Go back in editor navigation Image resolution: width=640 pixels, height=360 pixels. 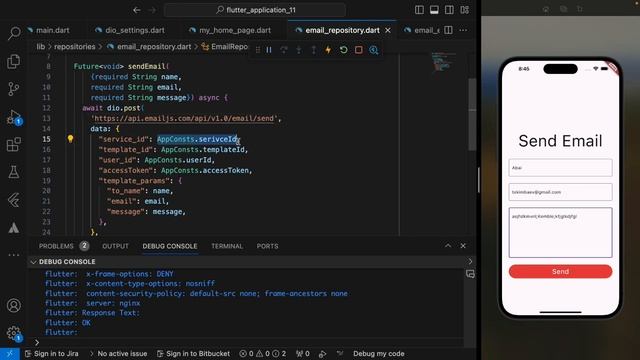click(x=137, y=10)
